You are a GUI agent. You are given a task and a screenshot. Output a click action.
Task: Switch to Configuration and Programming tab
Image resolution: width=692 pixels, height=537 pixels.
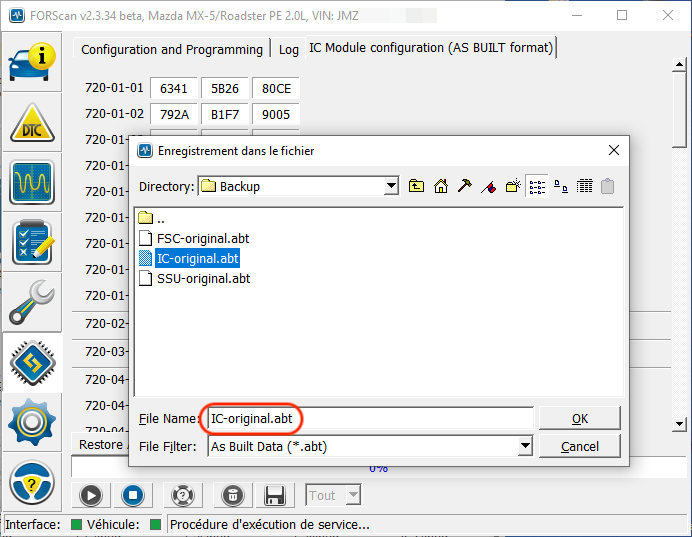click(x=172, y=49)
